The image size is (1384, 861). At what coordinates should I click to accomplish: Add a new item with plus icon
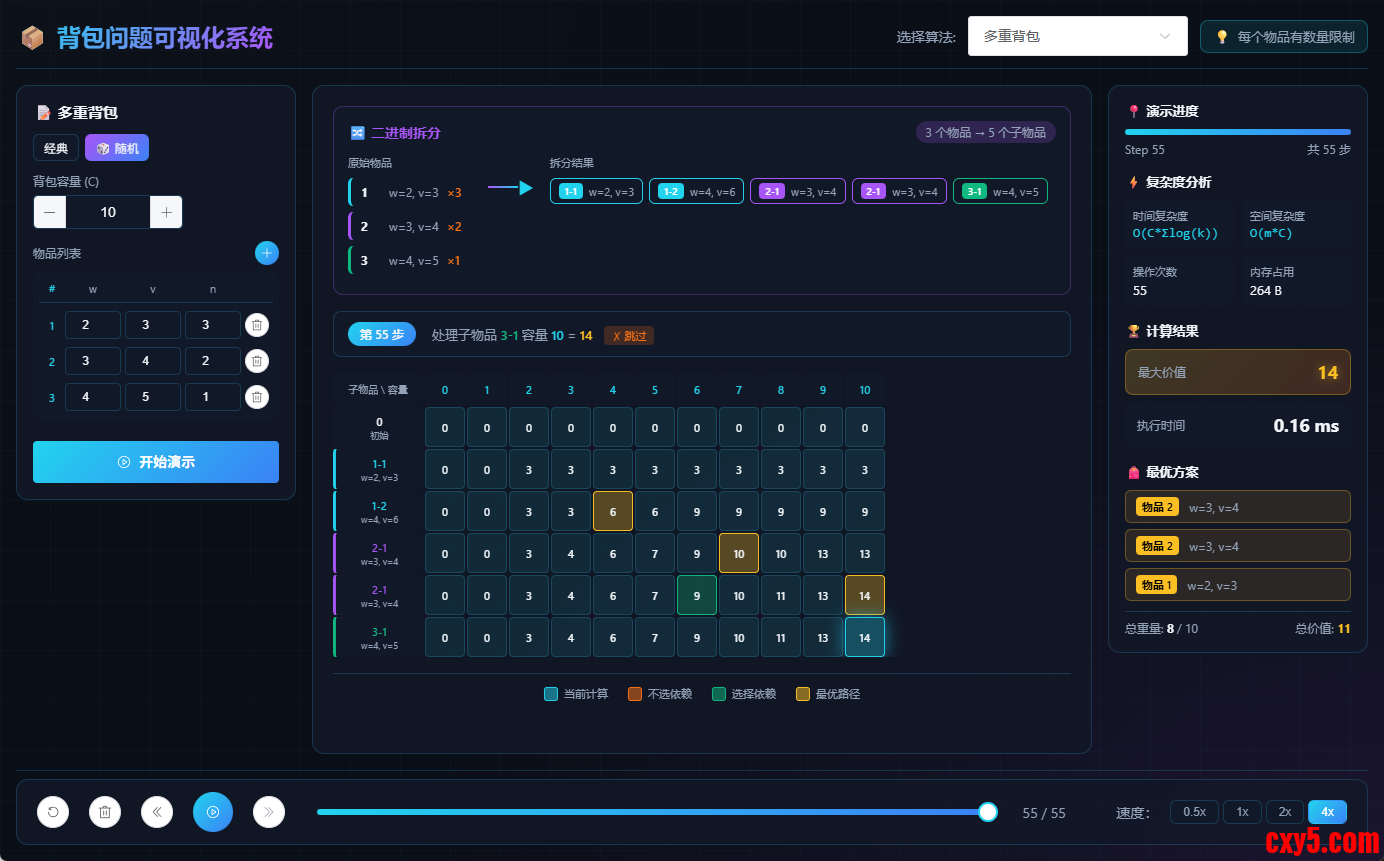pyautogui.click(x=266, y=253)
